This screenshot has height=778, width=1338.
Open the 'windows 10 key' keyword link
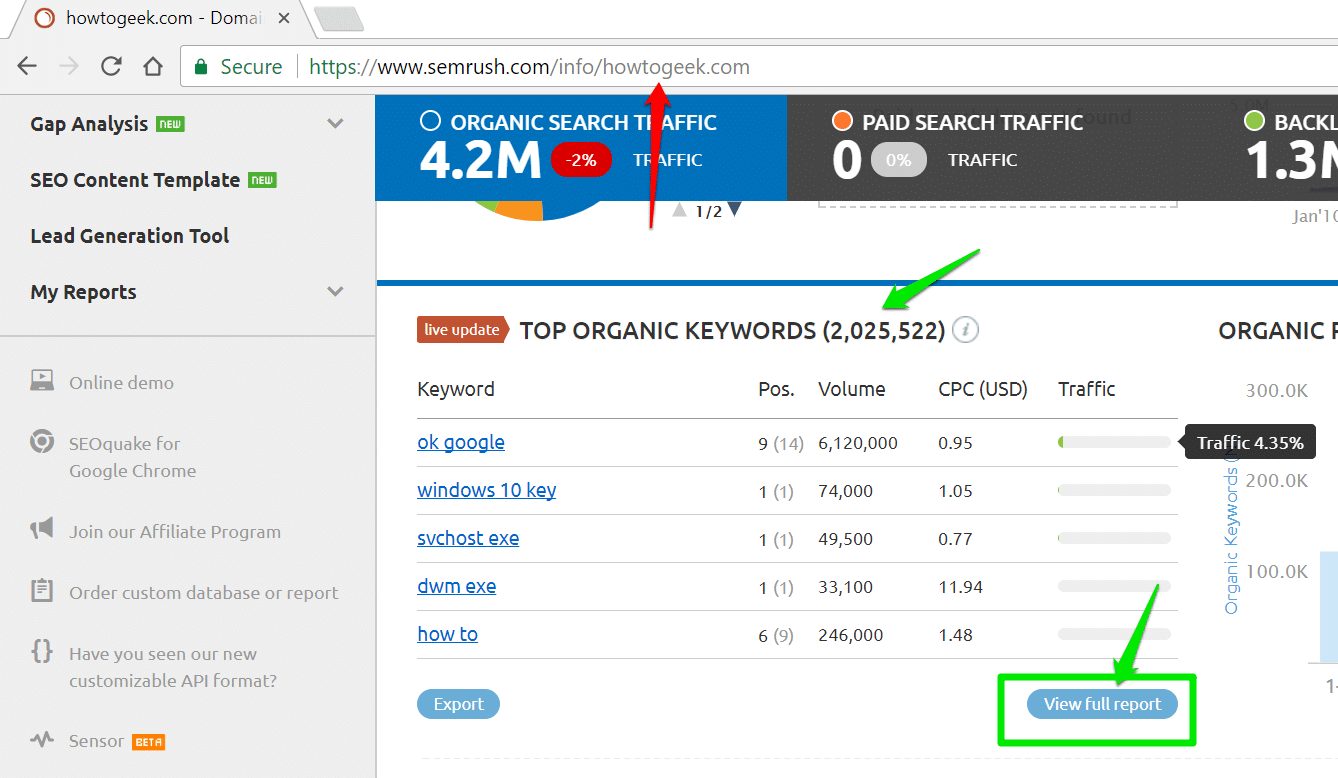click(x=487, y=490)
